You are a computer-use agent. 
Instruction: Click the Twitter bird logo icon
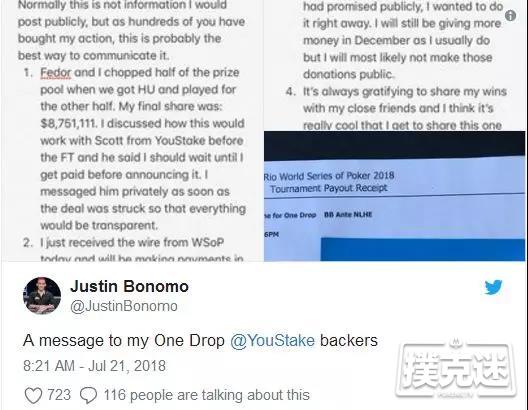pyautogui.click(x=493, y=287)
